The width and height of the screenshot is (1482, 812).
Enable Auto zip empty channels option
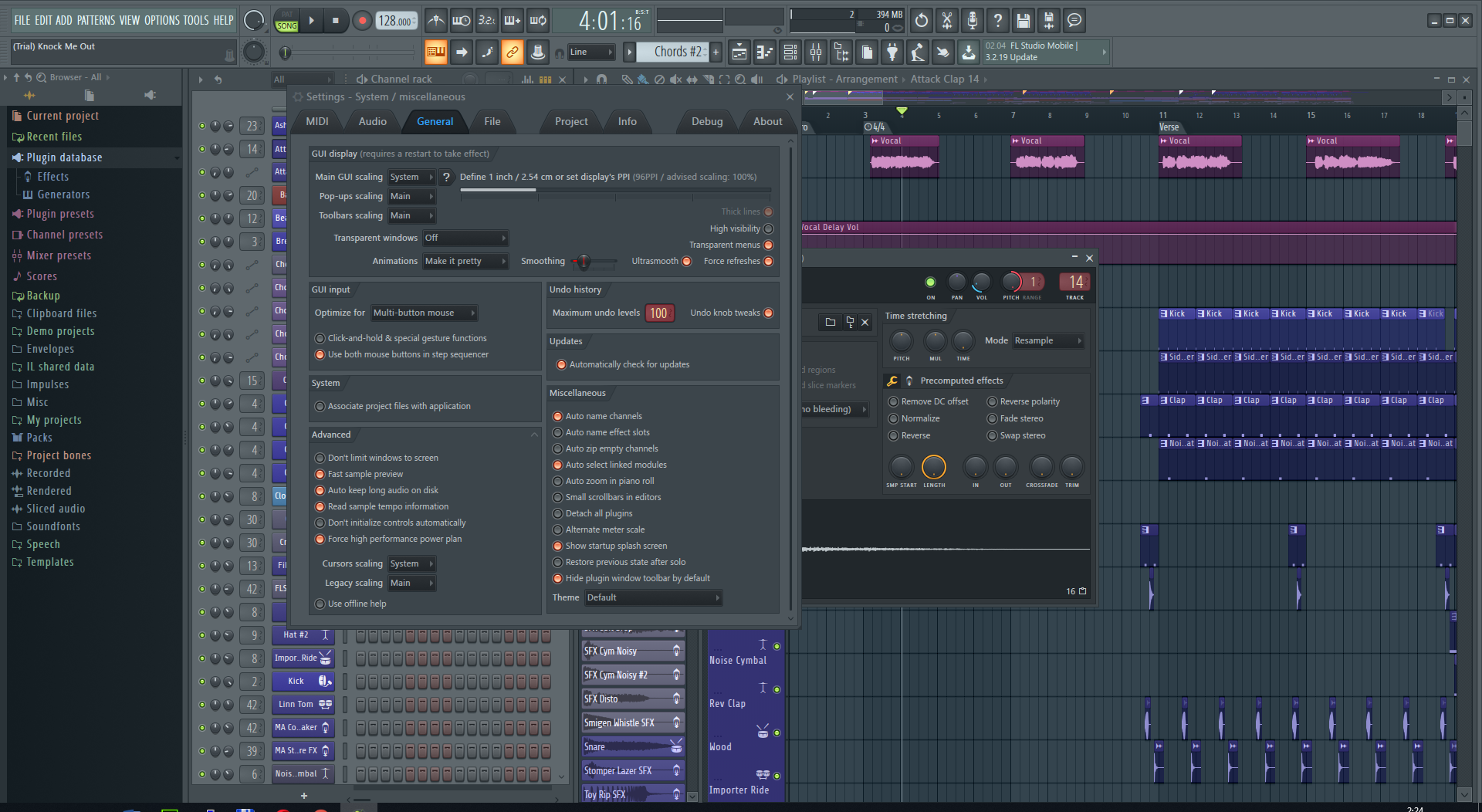(x=557, y=448)
